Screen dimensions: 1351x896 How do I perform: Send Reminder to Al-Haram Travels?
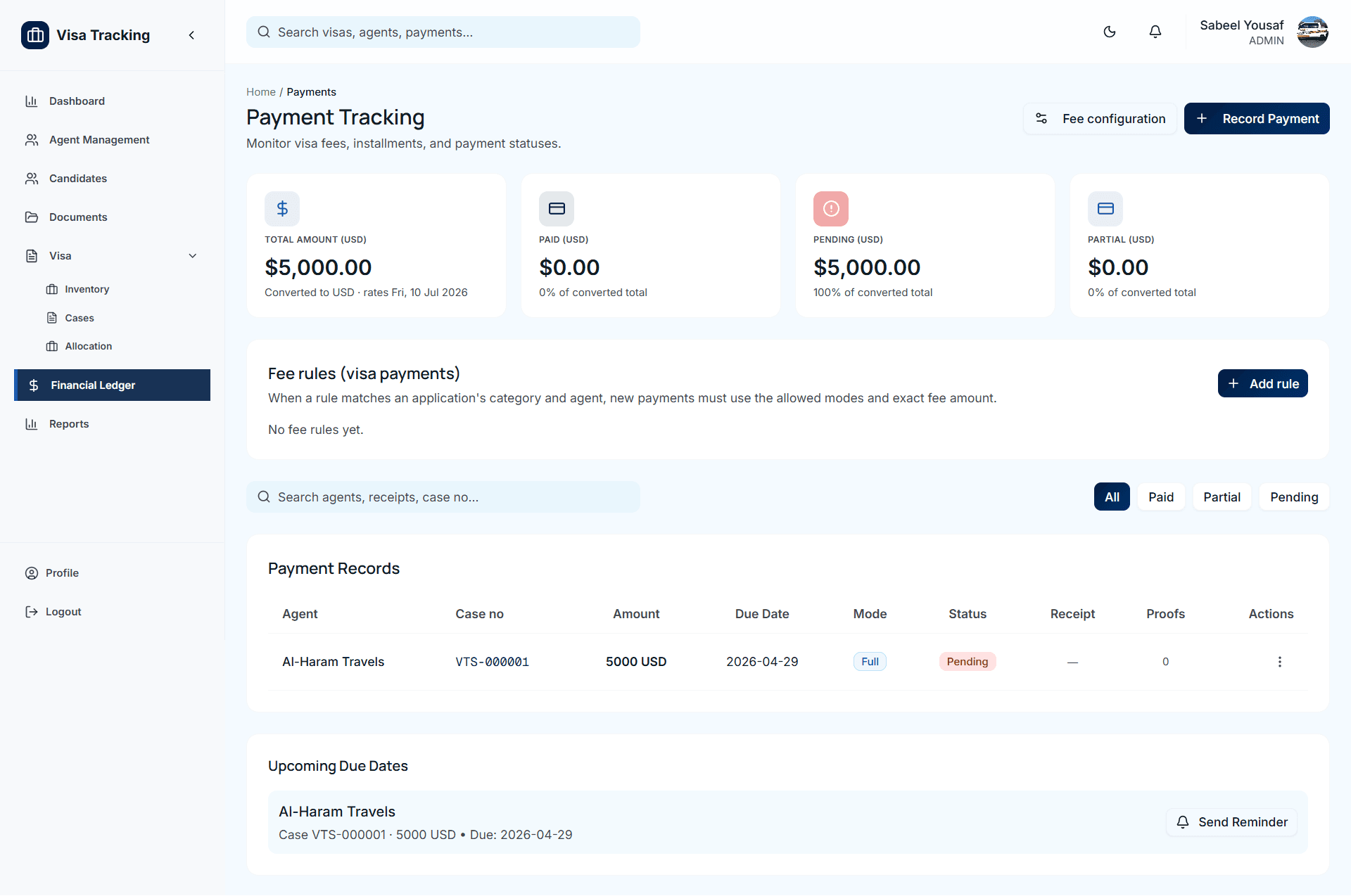tap(1232, 822)
